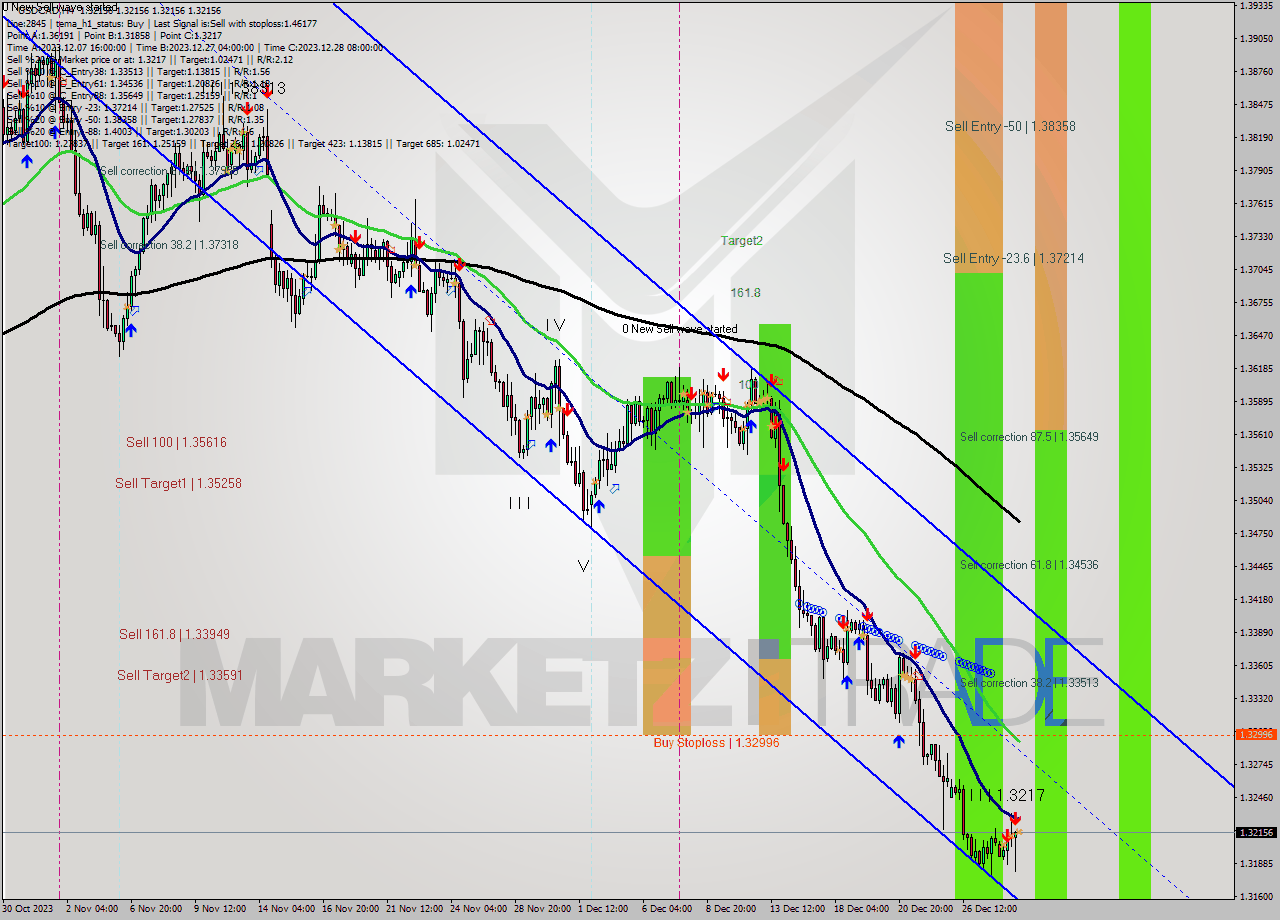Click the '24 Nov 04:00' time axis label
The image size is (1280, 920).
477,909
